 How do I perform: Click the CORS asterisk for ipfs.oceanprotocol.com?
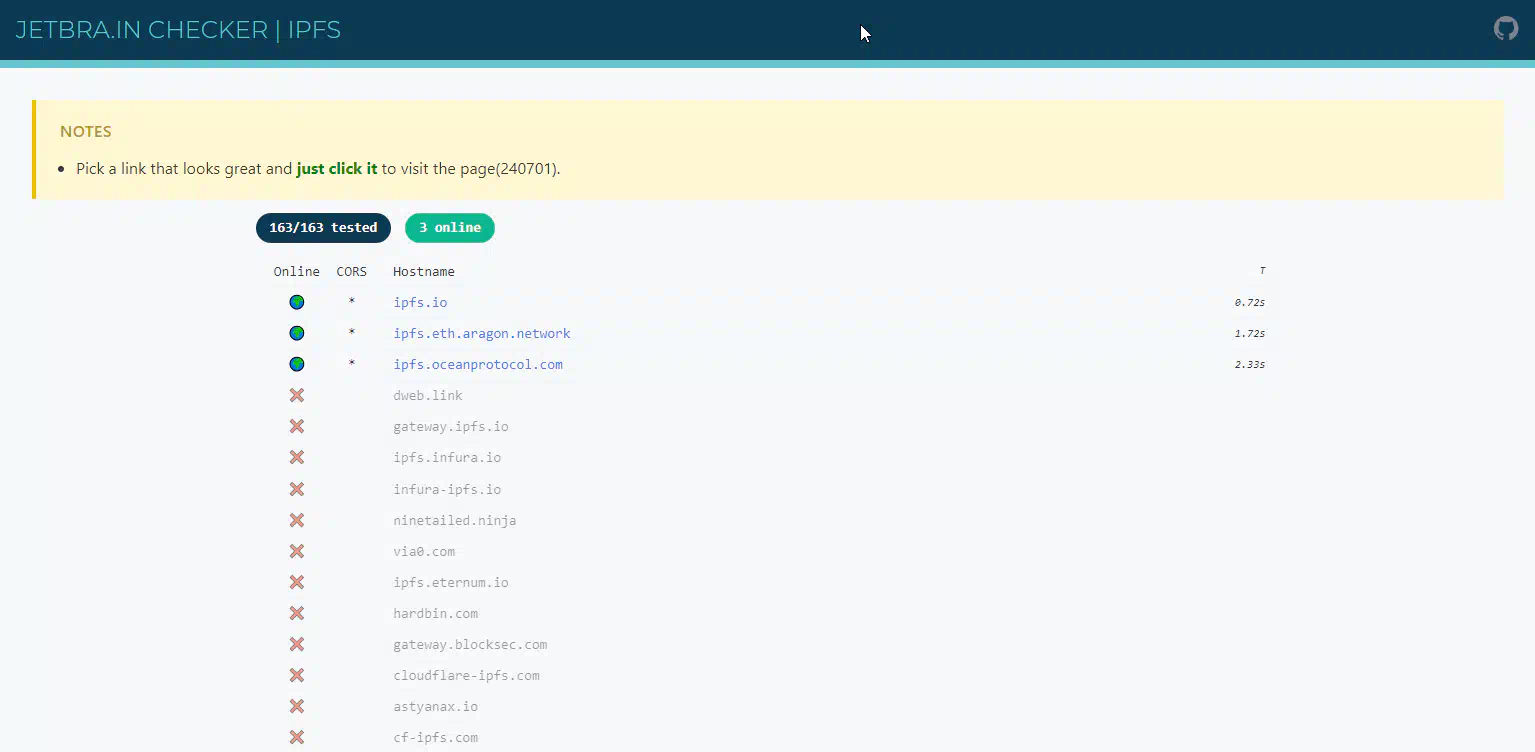coord(352,364)
